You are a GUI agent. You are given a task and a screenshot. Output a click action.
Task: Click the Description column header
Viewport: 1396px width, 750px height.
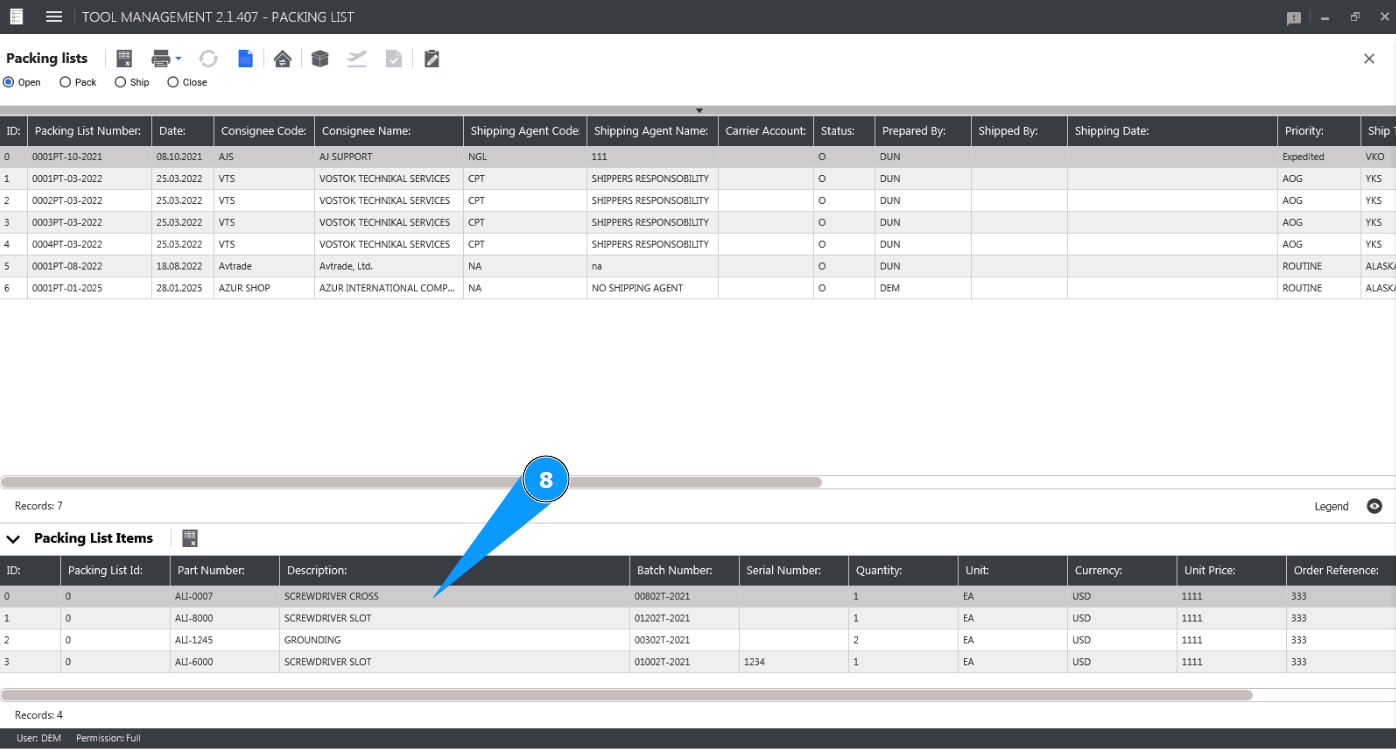[454, 570]
